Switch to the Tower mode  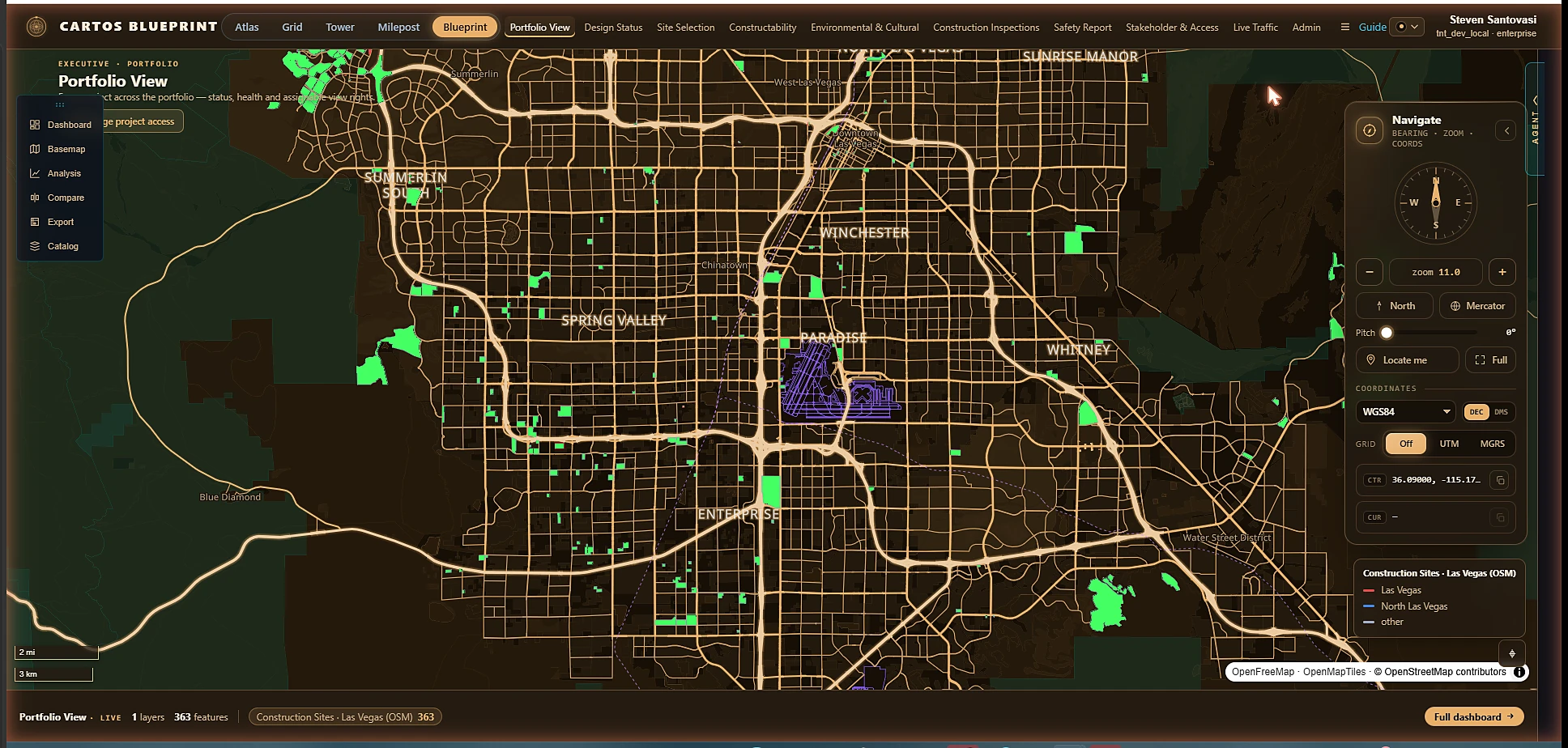[340, 27]
